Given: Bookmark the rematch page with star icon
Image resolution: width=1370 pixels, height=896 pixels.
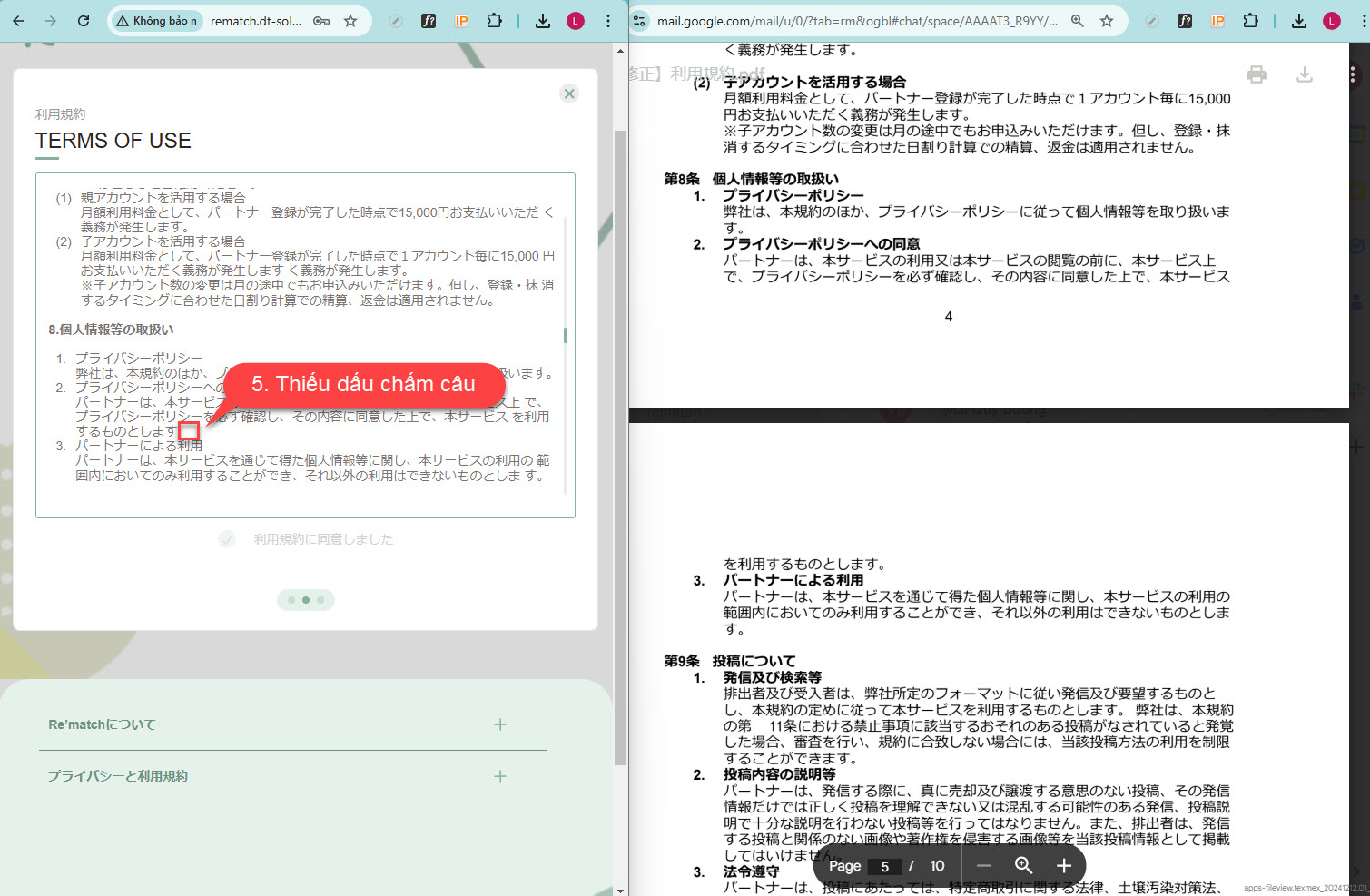Looking at the screenshot, I should [350, 21].
